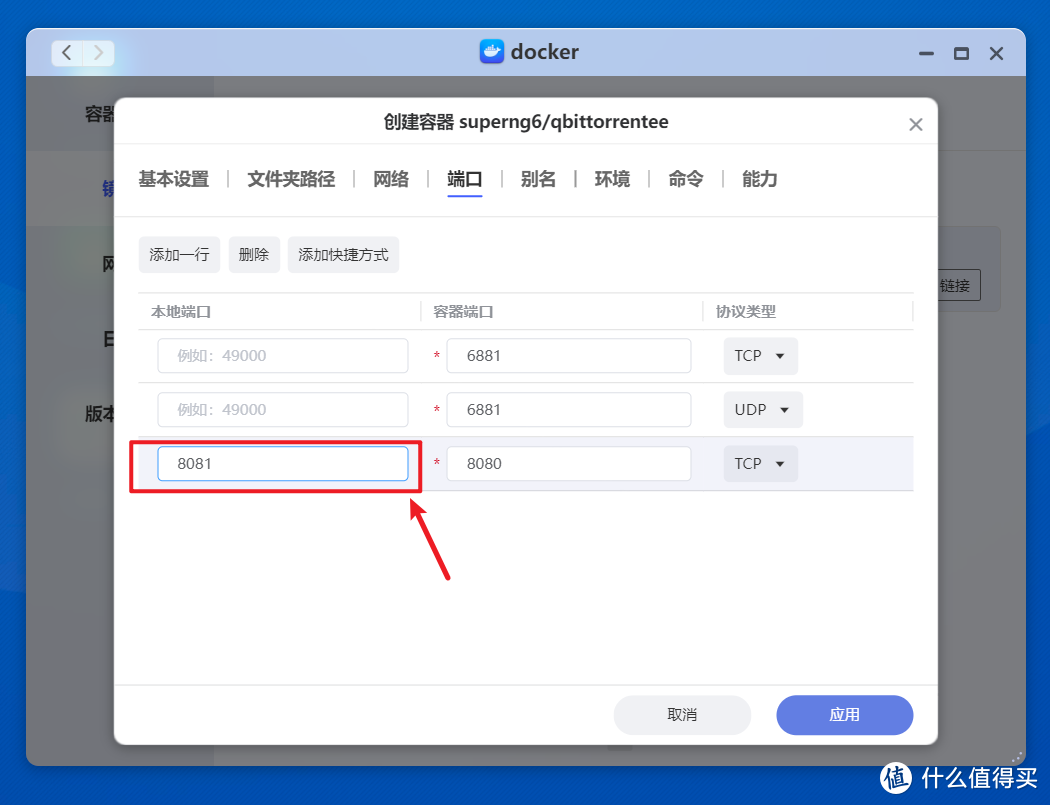
Task: Select the 端口 tab
Action: 464,179
